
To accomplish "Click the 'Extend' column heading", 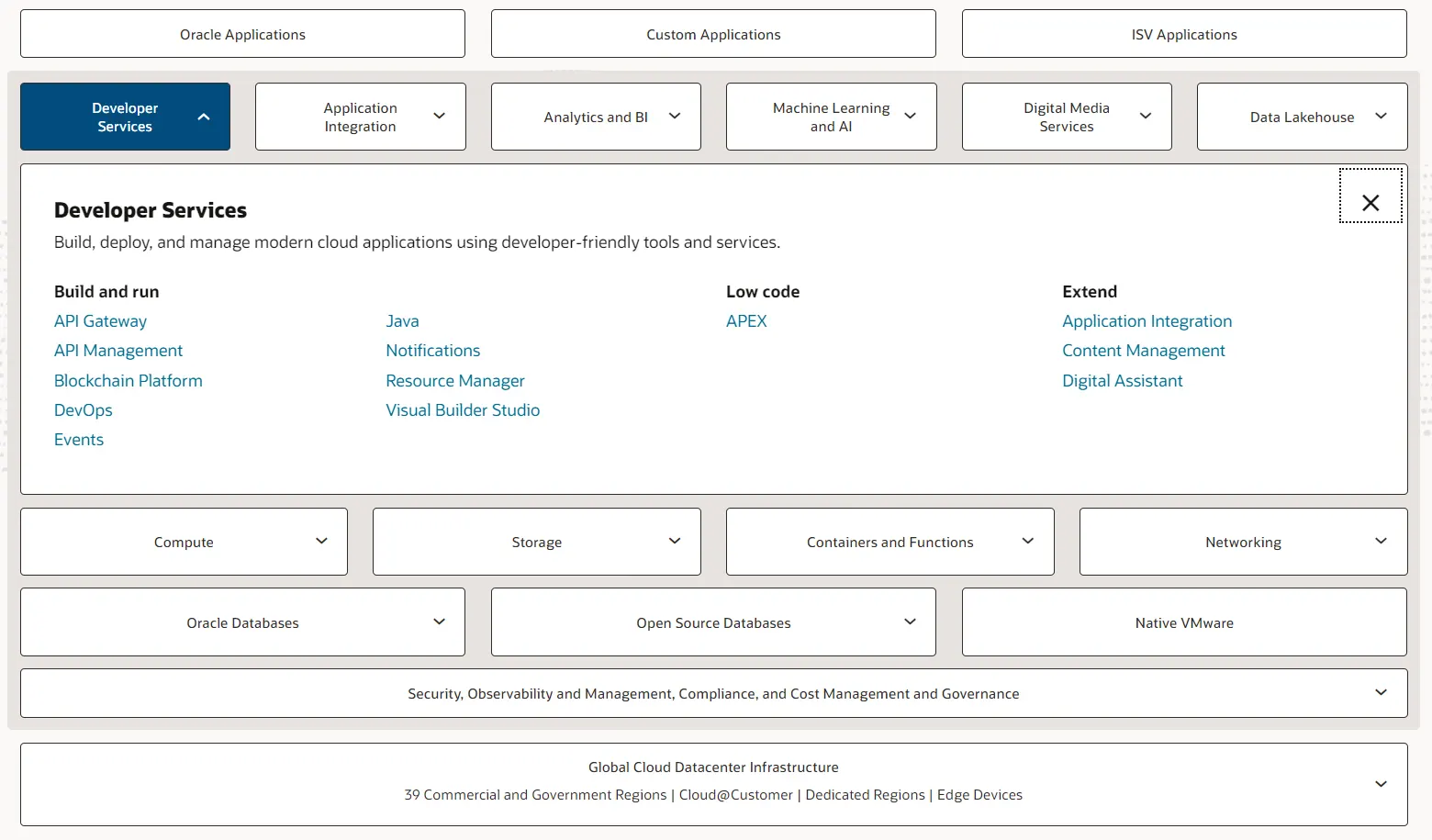I will [x=1090, y=292].
